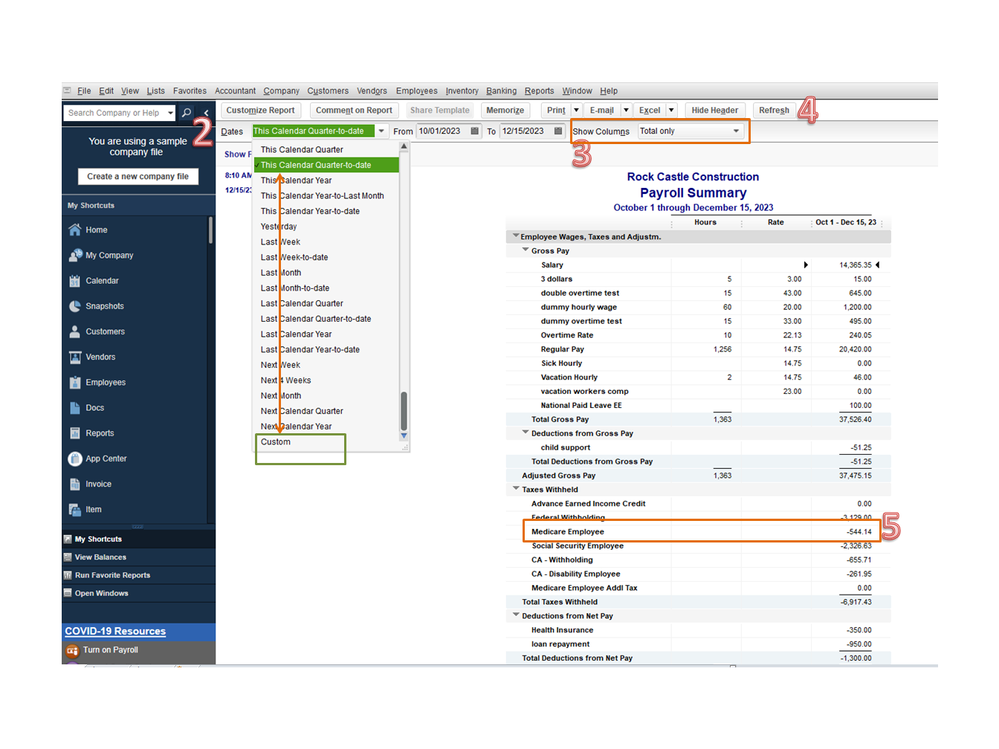Click the Memorize button

click(x=505, y=110)
